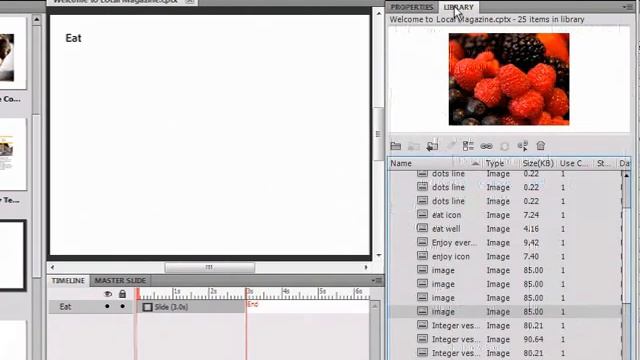The height and width of the screenshot is (360, 640).
Task: Click the Slide (3.0s) timeline bar
Action: (x=192, y=307)
